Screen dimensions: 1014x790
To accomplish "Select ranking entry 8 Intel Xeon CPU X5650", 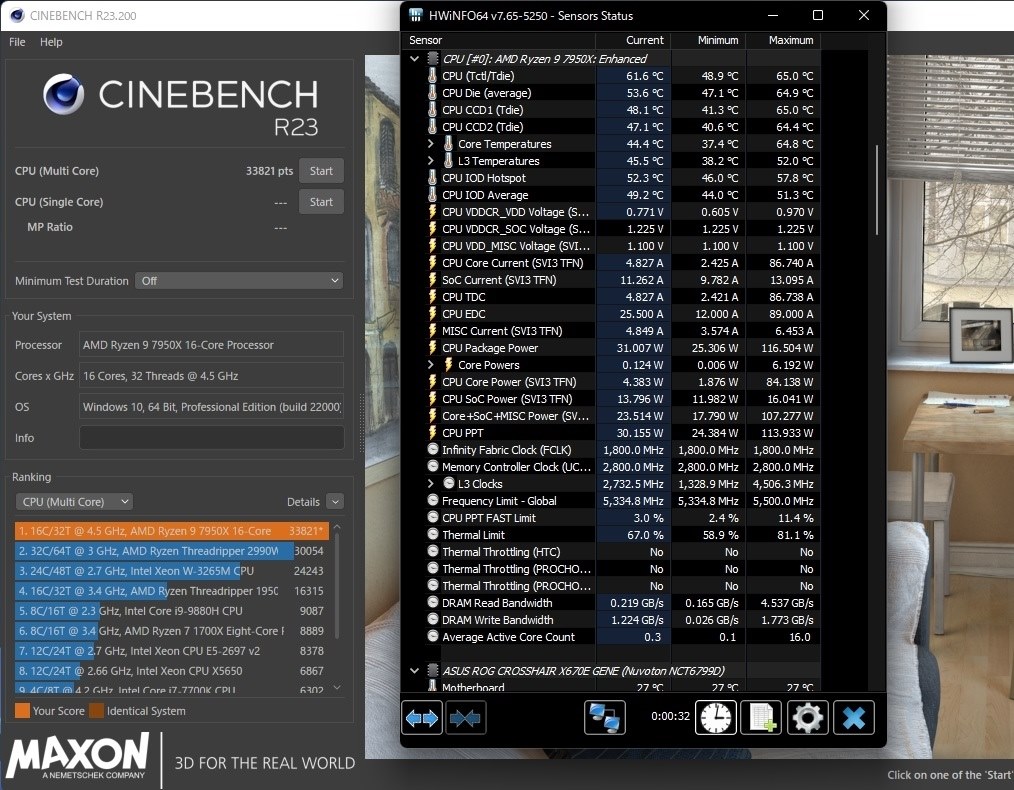I will tap(171, 671).
